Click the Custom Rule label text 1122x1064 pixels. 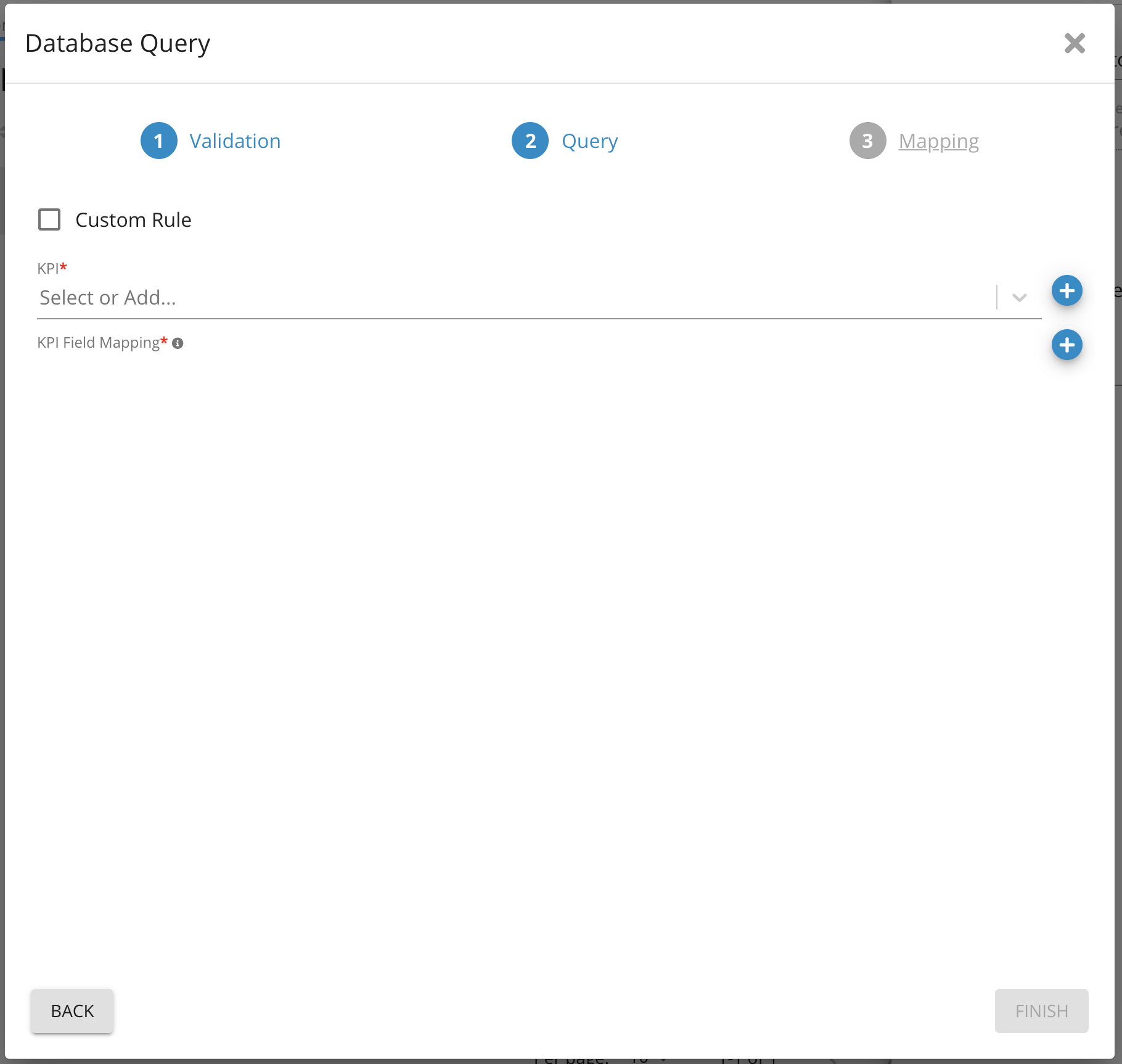click(x=133, y=220)
